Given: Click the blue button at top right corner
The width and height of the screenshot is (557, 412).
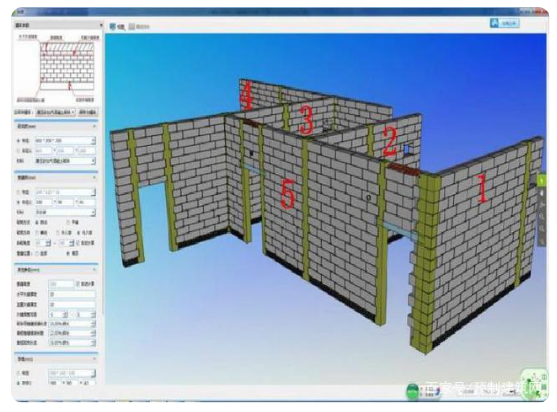Looking at the screenshot, I should point(505,23).
